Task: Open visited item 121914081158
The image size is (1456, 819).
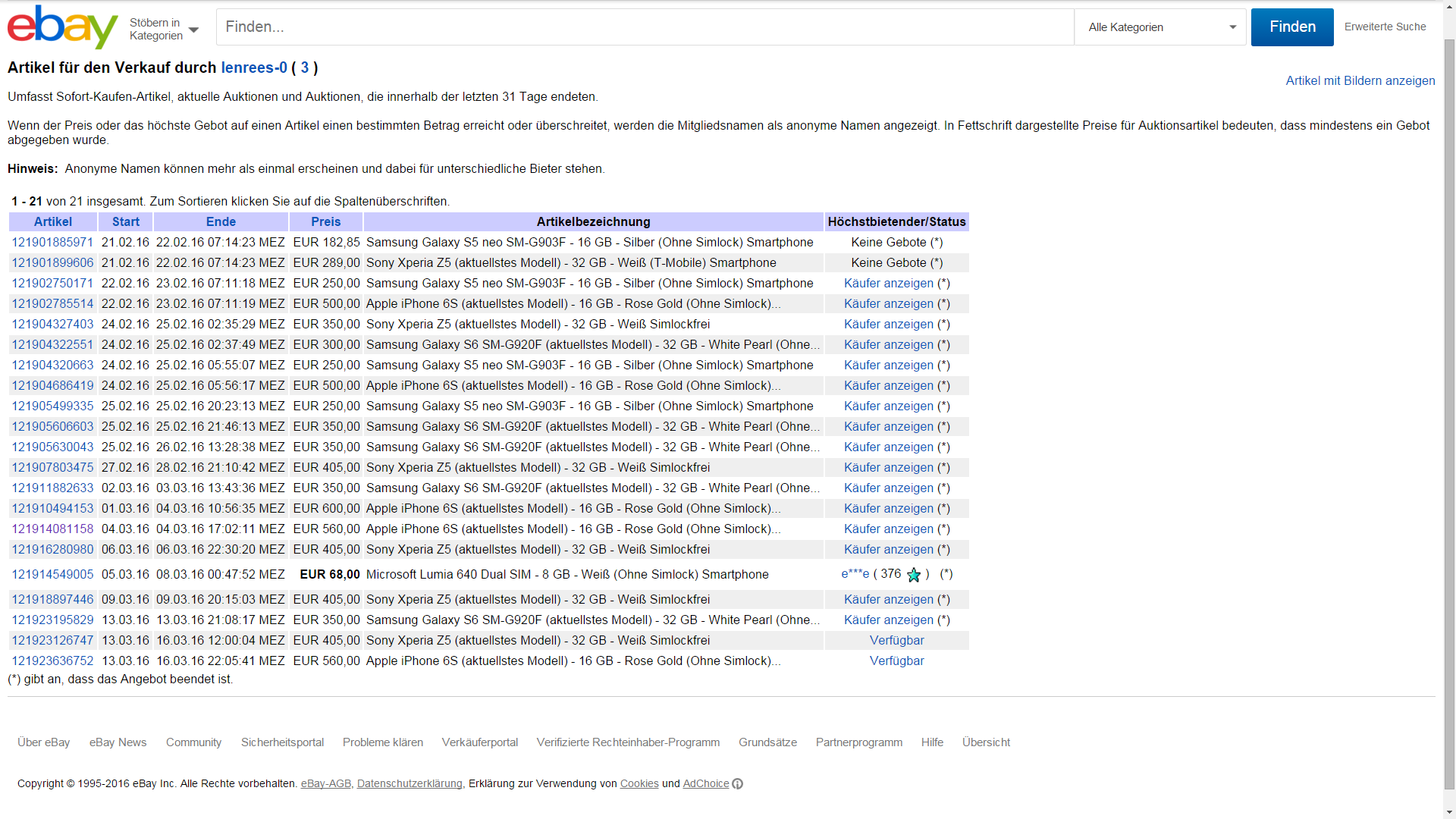Action: tap(52, 529)
